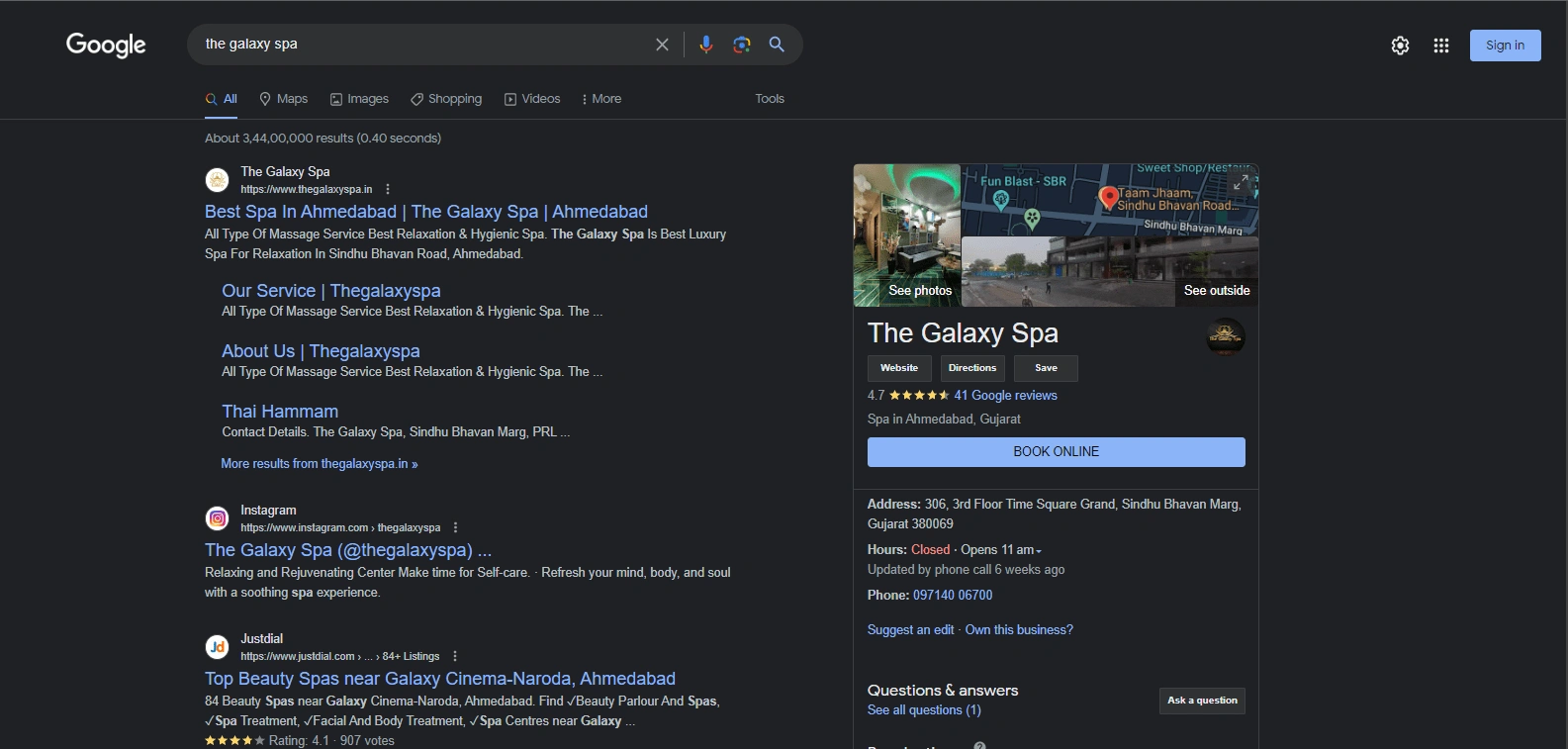
Task: Submit search with the magnifier icon
Action: tap(777, 45)
